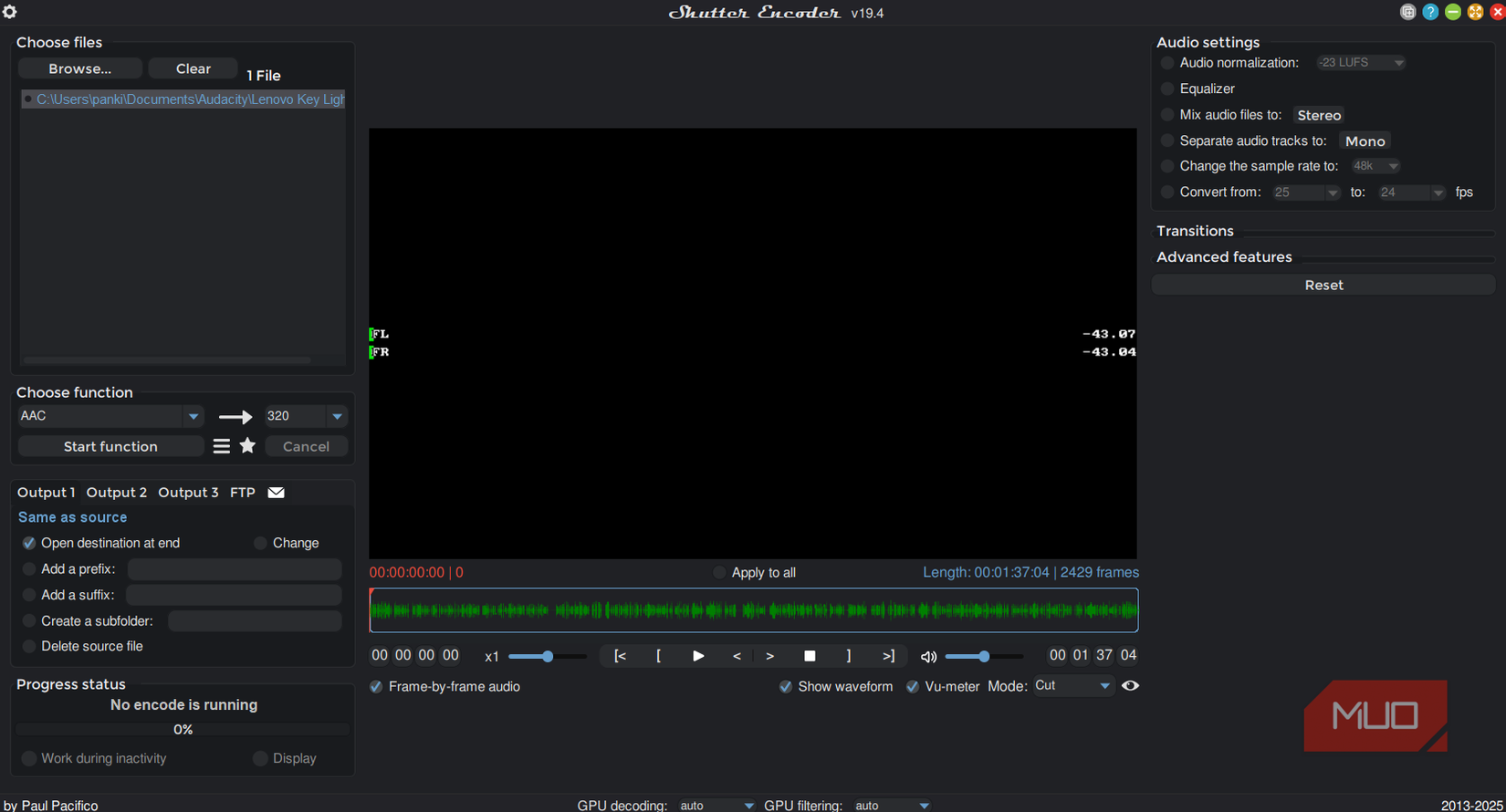
Task: Click the Browse... button
Action: coord(80,68)
